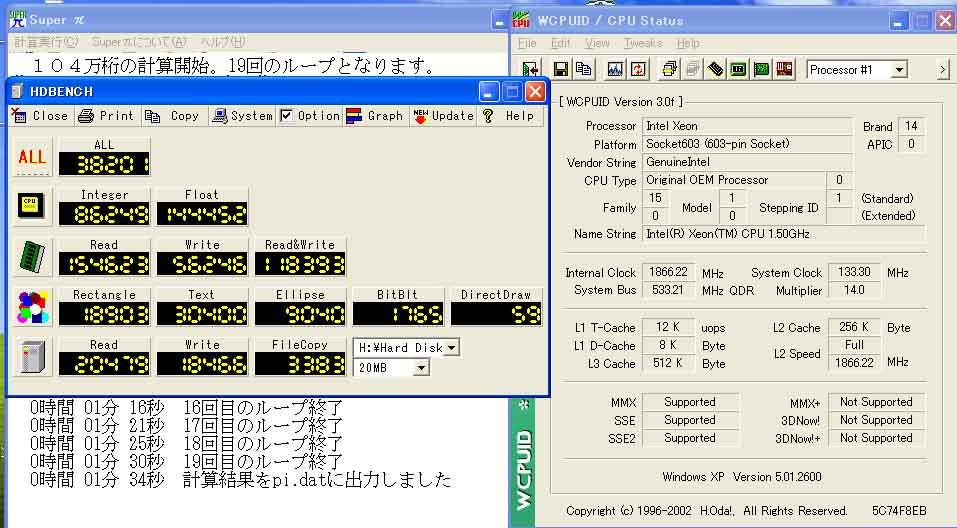
Task: Click the L3 Cache value 512 K
Action: pos(668,363)
